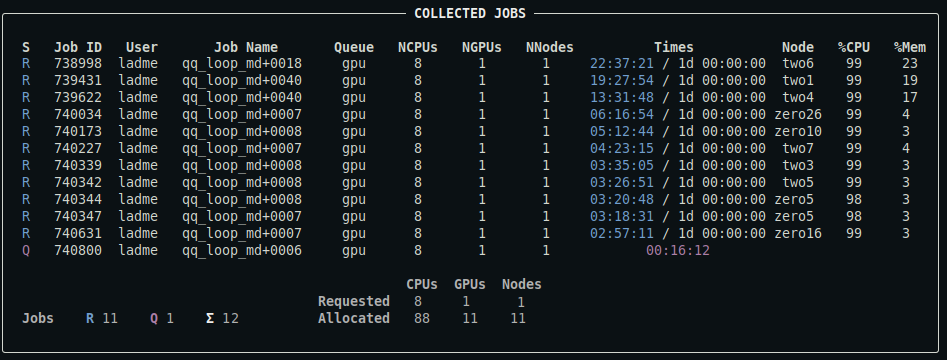
Task: Click elapsed time 06:16:54
Action: coord(621,114)
